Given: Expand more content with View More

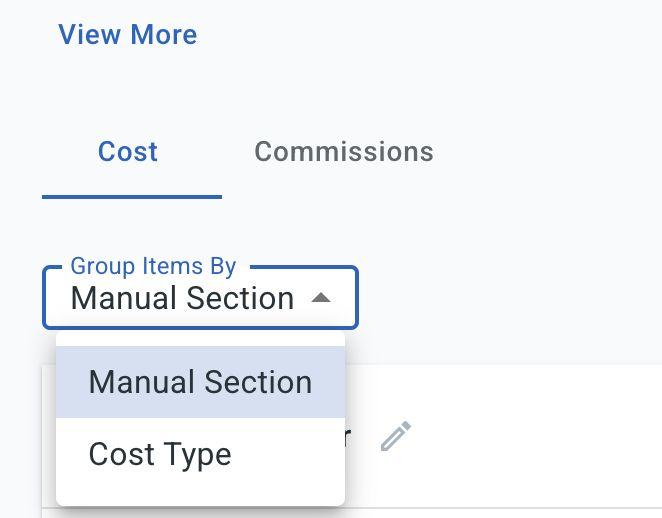Looking at the screenshot, I should (x=128, y=35).
